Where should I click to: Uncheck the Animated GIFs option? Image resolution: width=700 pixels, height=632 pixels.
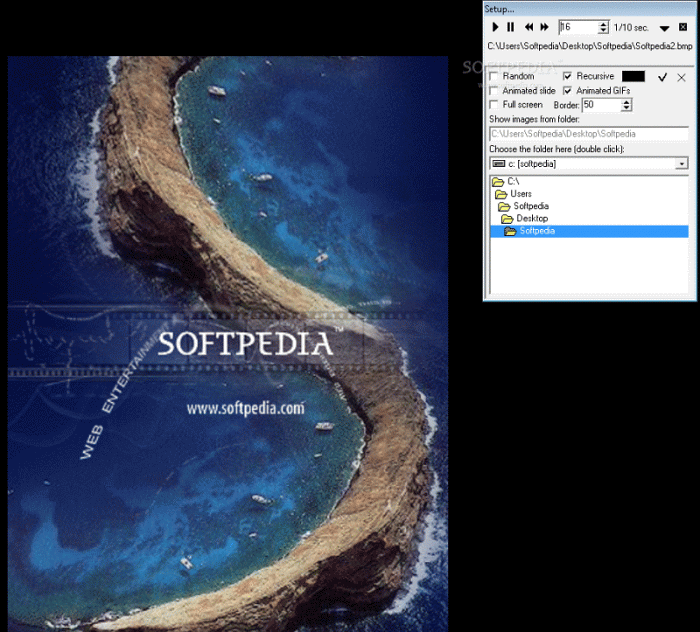567,91
